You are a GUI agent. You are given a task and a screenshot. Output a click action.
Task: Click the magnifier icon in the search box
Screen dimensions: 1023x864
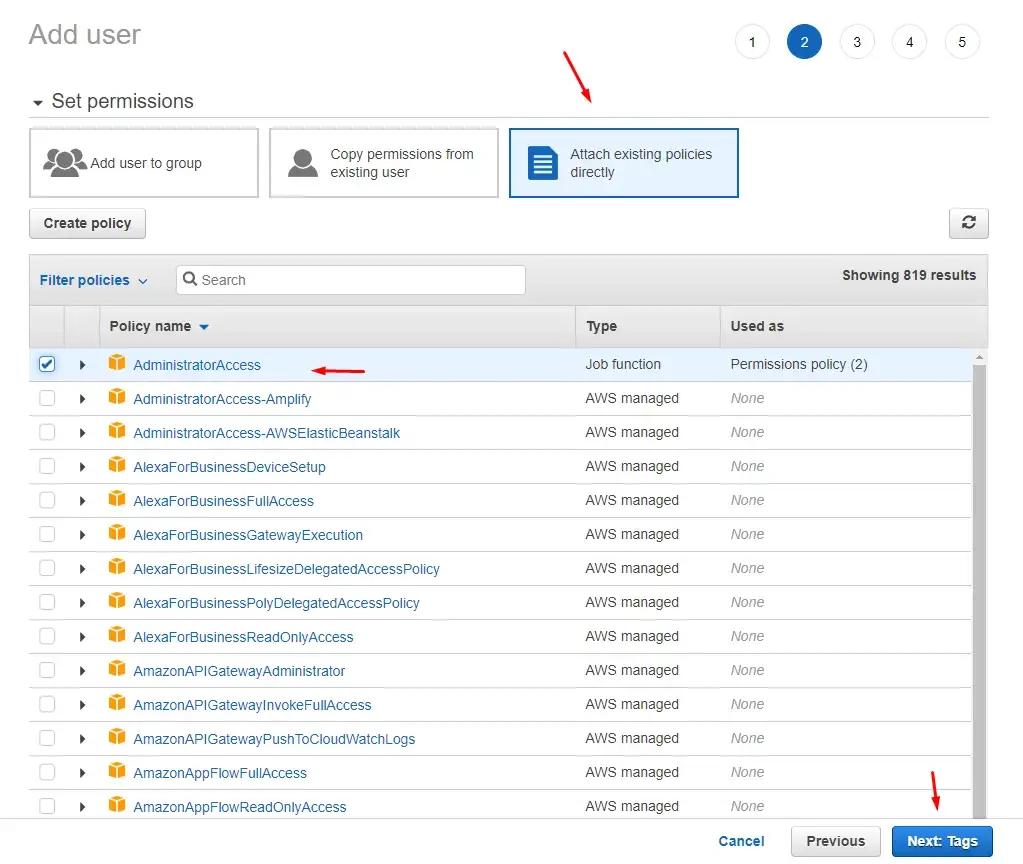click(190, 280)
